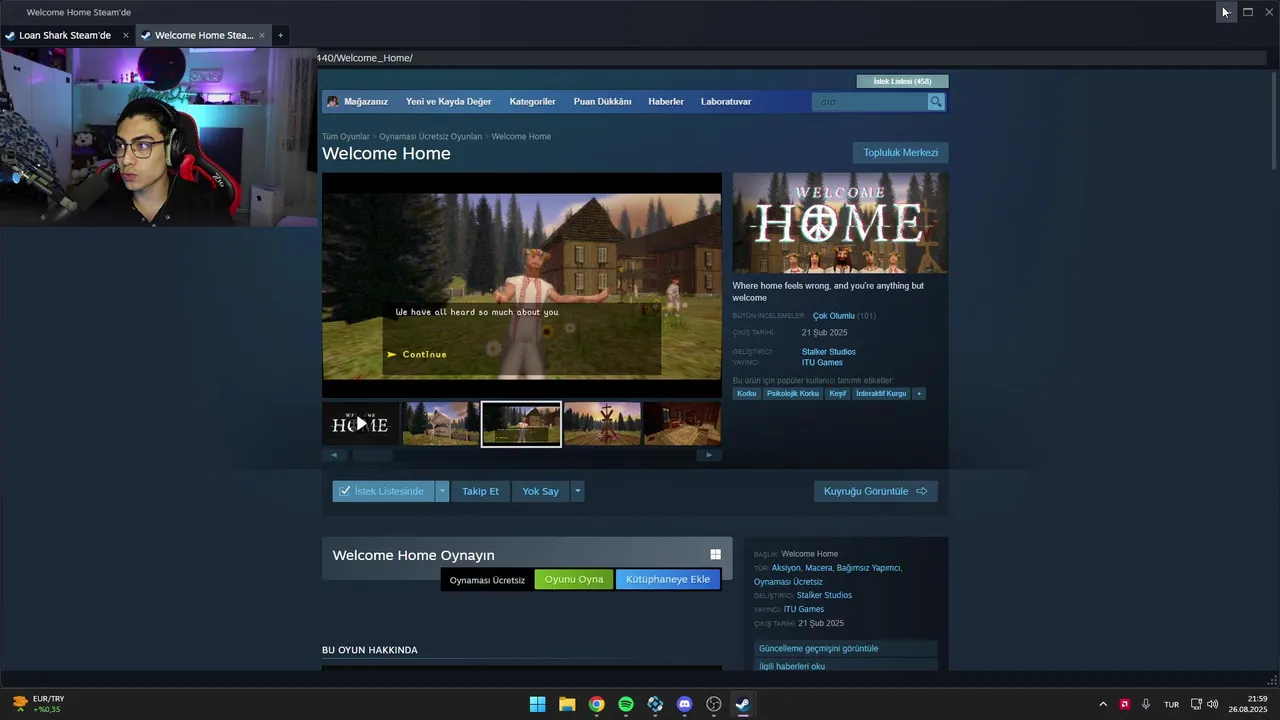The image size is (1280, 720).
Task: Select the wooden house screenshot thumbnail
Action: [441, 424]
